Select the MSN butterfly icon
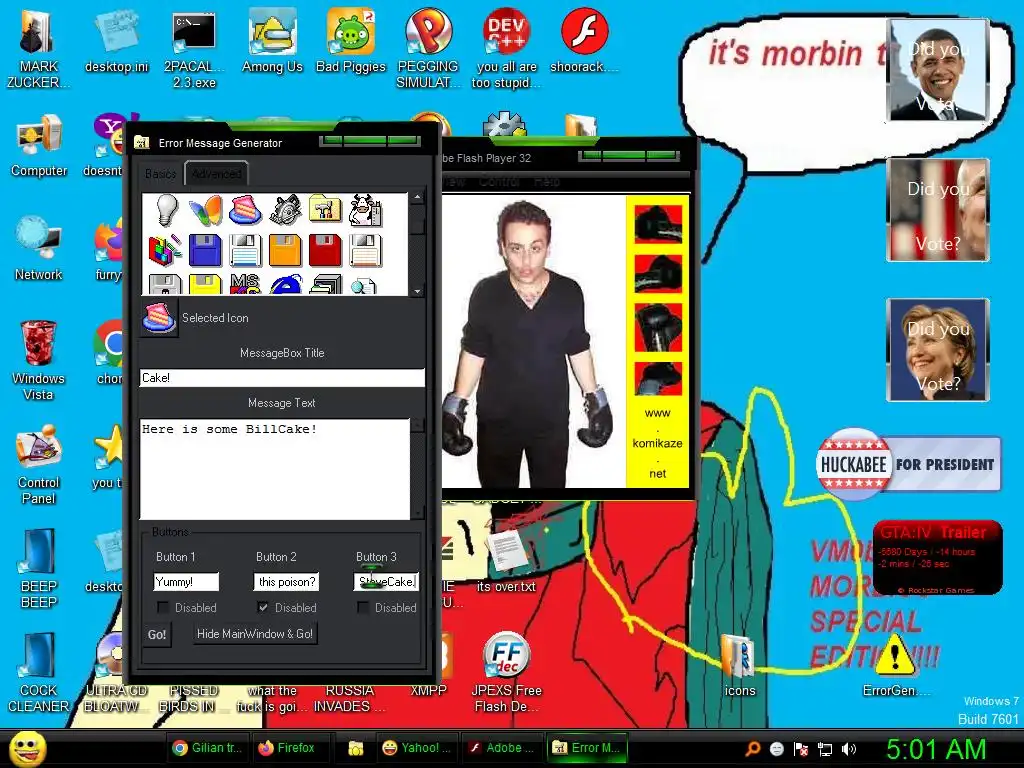Viewport: 1024px width, 768px height. (x=205, y=212)
